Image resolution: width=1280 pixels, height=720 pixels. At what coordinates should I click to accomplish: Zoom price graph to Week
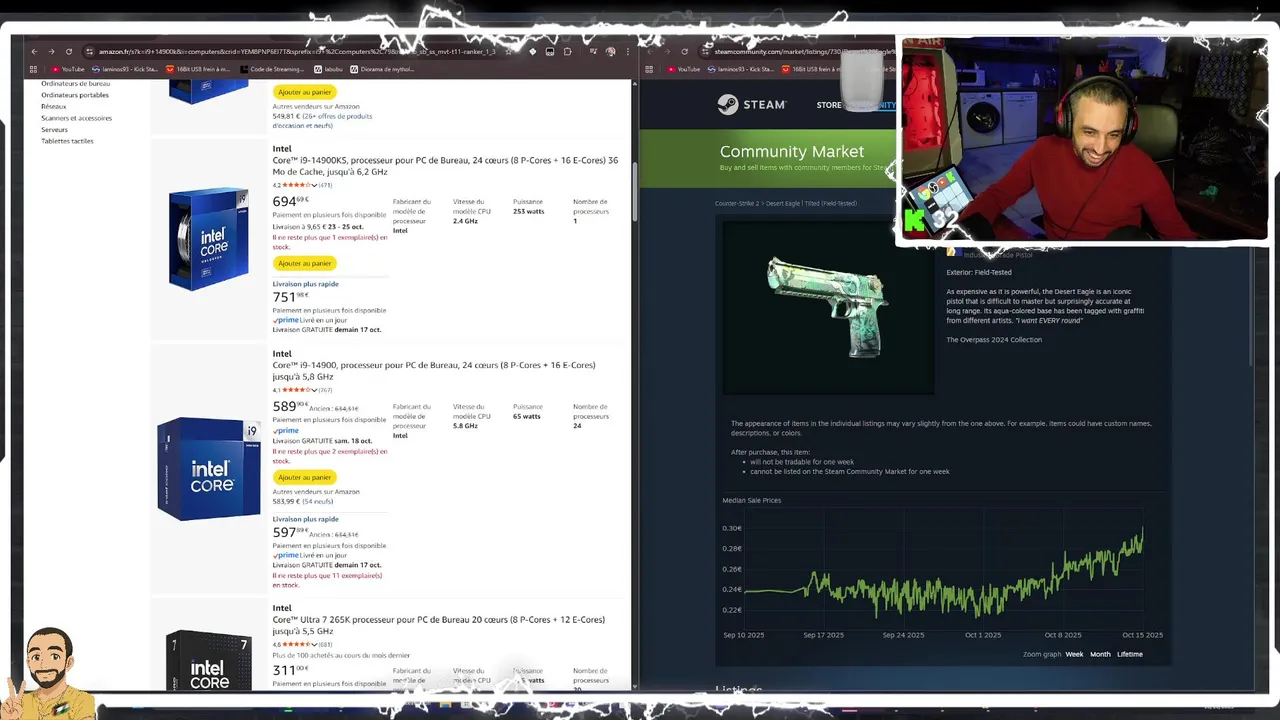(1074, 654)
